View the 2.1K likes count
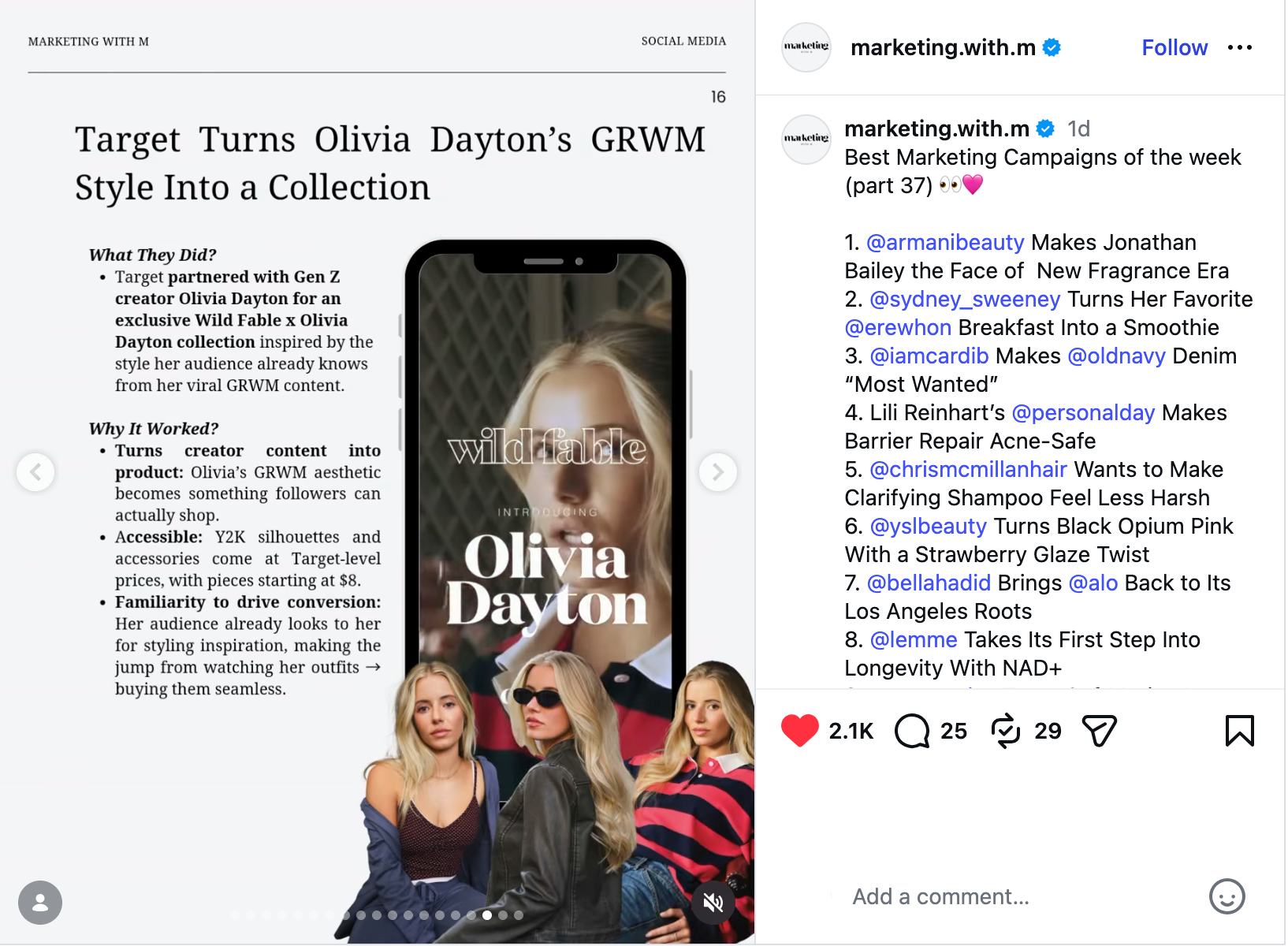The width and height of the screenshot is (1288, 946). click(851, 731)
